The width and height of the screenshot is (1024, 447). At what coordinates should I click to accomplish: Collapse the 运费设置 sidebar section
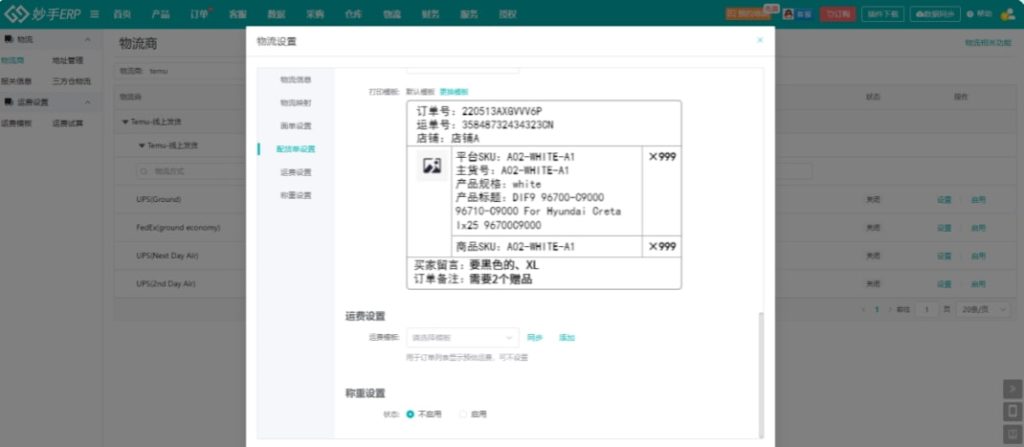(x=88, y=103)
